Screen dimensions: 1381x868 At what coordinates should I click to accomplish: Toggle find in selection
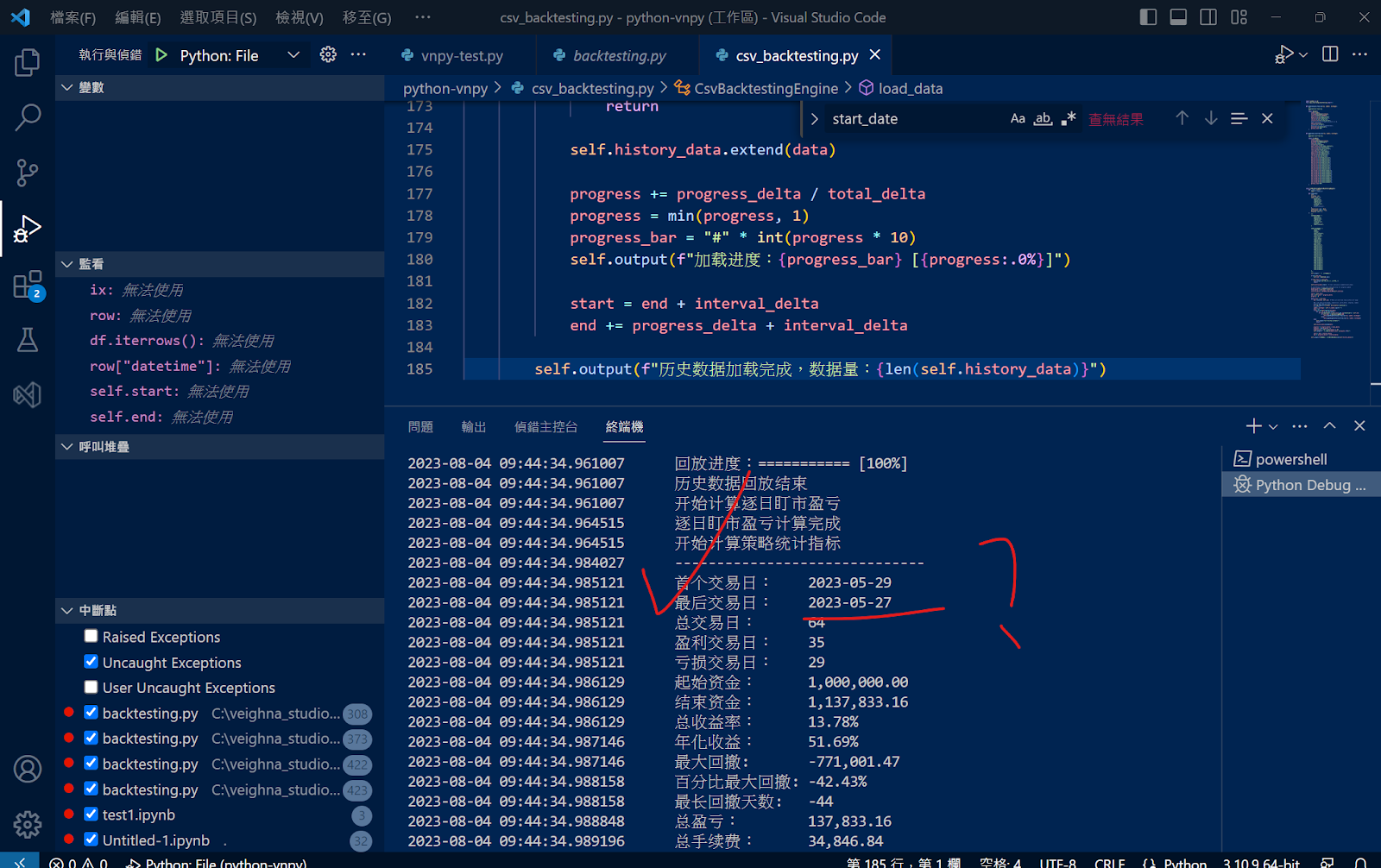(1239, 118)
